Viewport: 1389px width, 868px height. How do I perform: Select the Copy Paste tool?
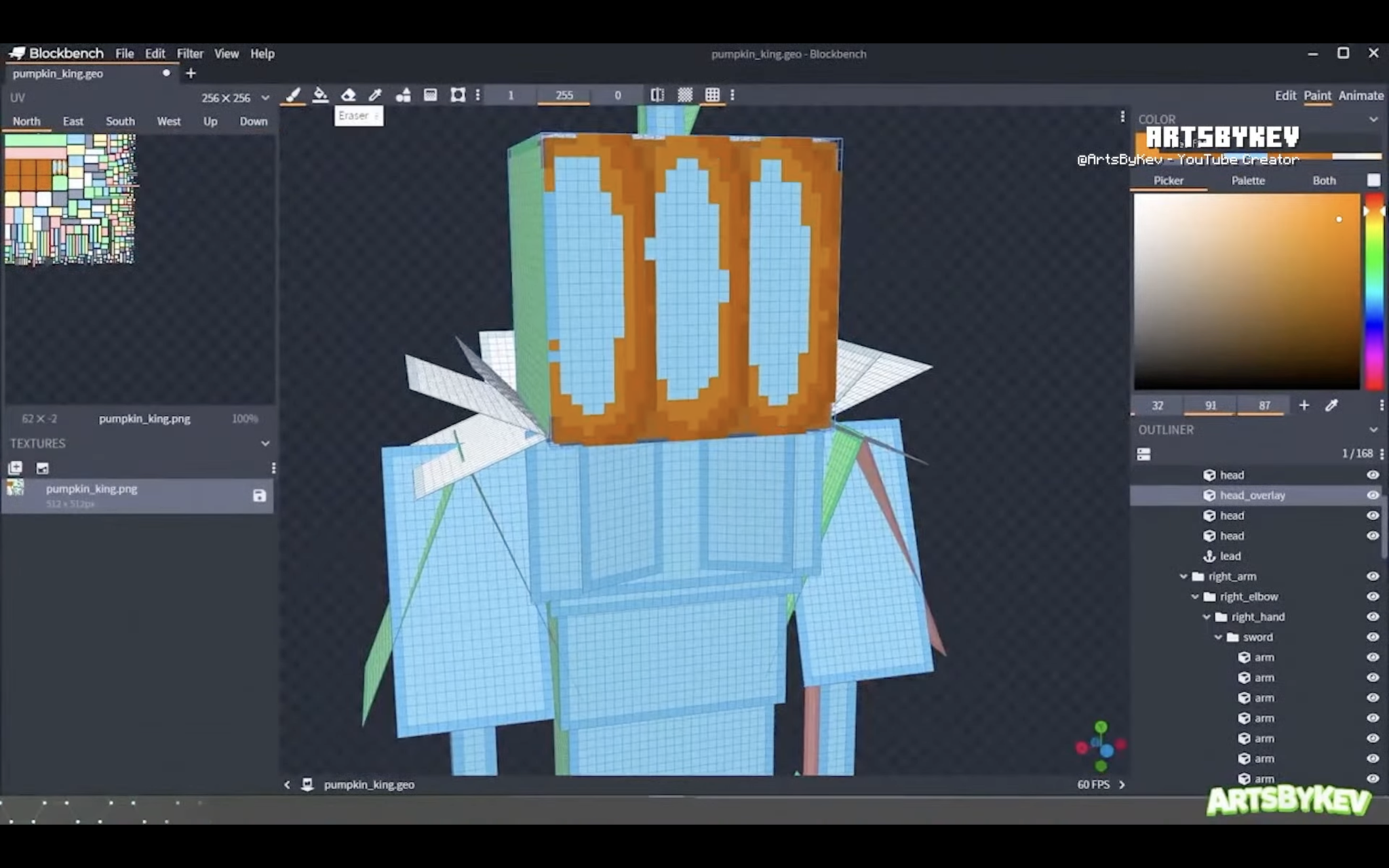[458, 96]
